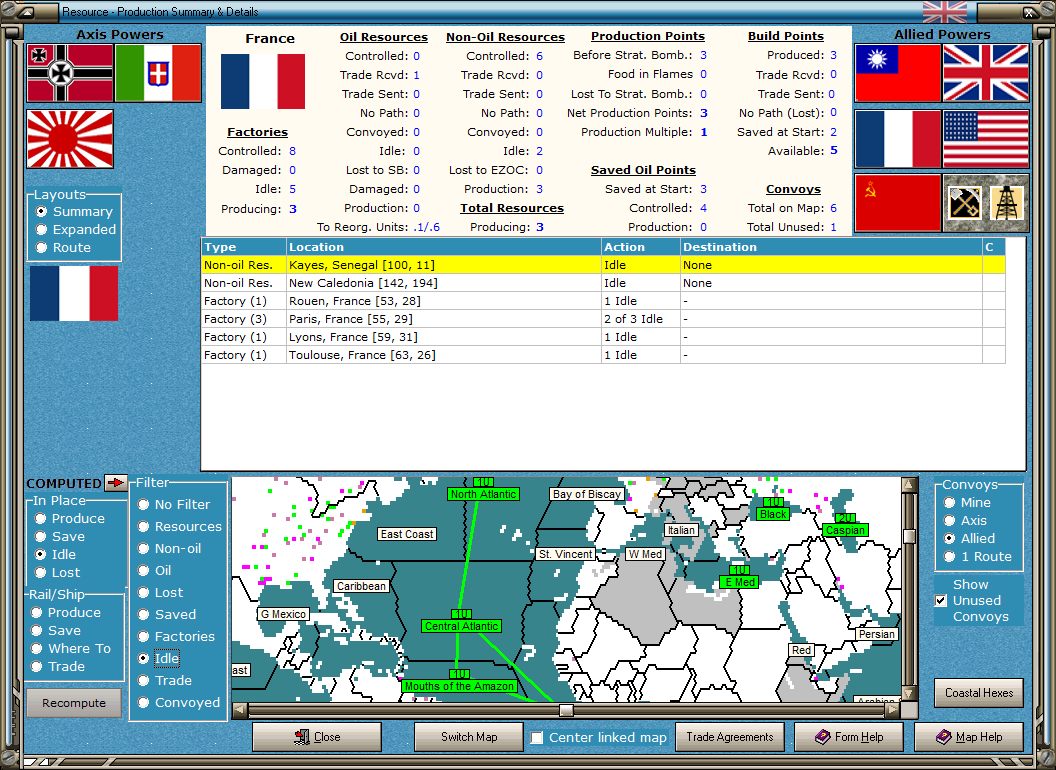Click the Recompute button
This screenshot has height=770, width=1056.
(74, 703)
